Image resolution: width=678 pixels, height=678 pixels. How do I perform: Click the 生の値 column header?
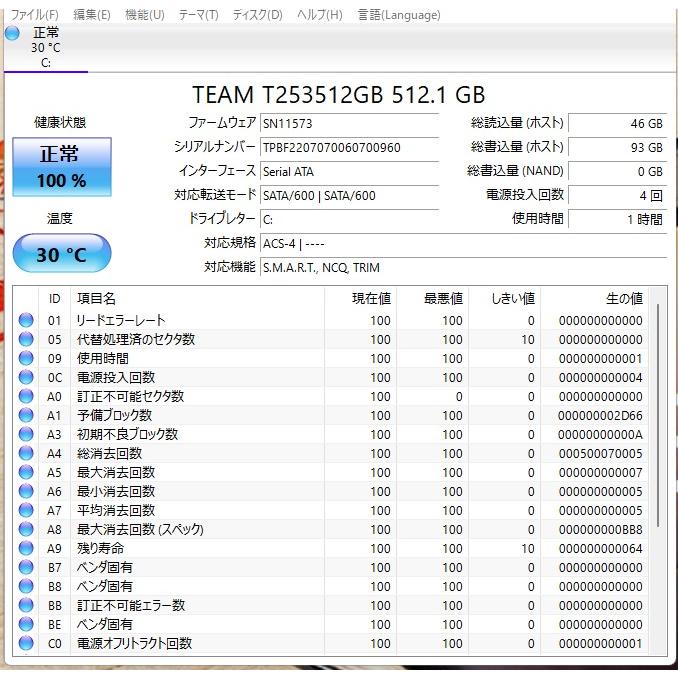594,298
